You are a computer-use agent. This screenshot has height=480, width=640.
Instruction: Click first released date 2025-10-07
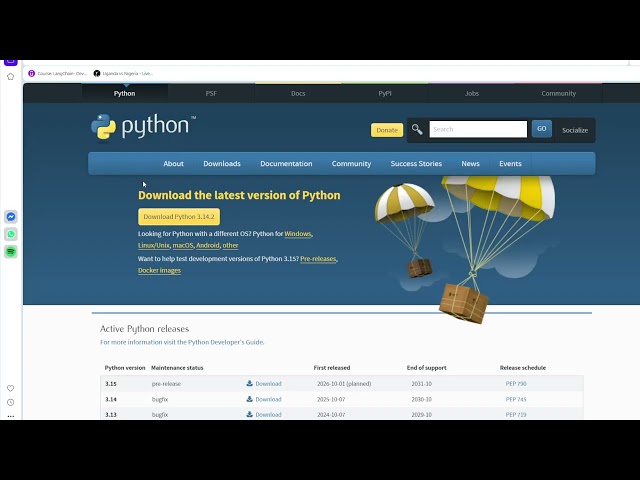331,399
